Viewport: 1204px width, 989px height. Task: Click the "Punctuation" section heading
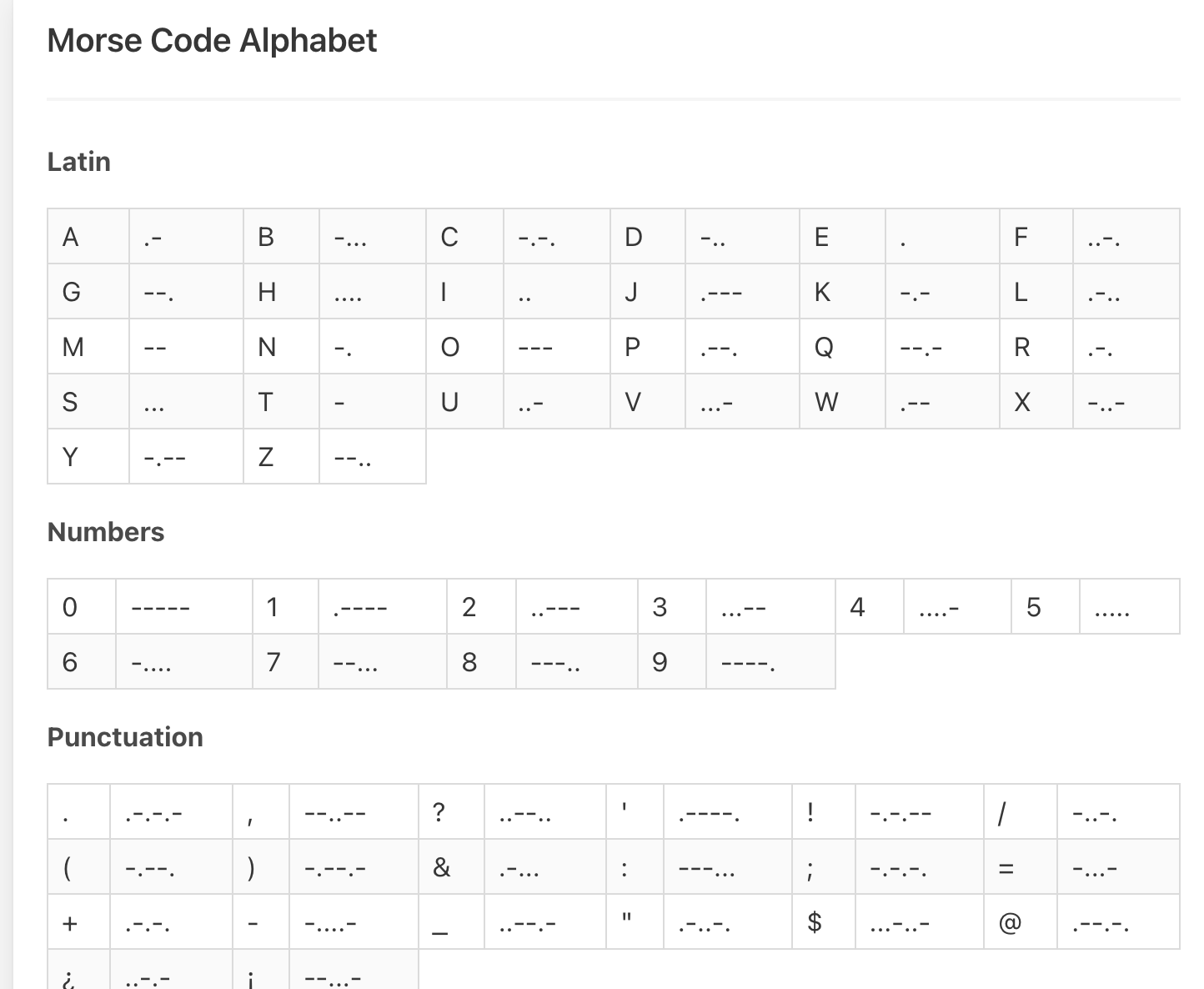click(x=125, y=737)
